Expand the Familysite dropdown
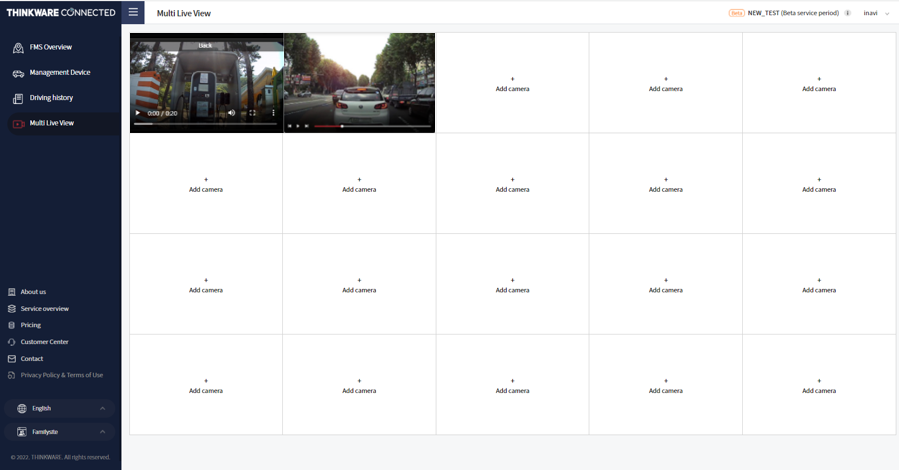Screen dimensions: 899x470 (x=61, y=432)
